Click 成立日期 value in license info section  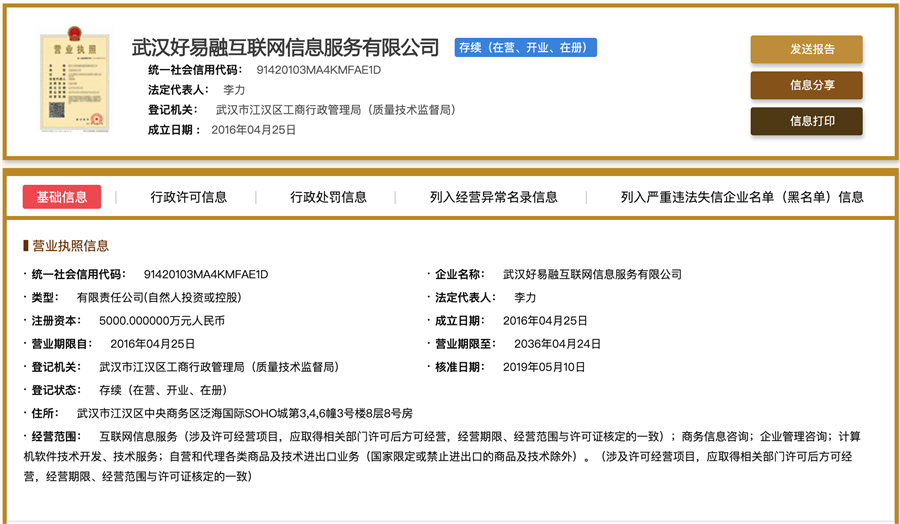pos(545,321)
